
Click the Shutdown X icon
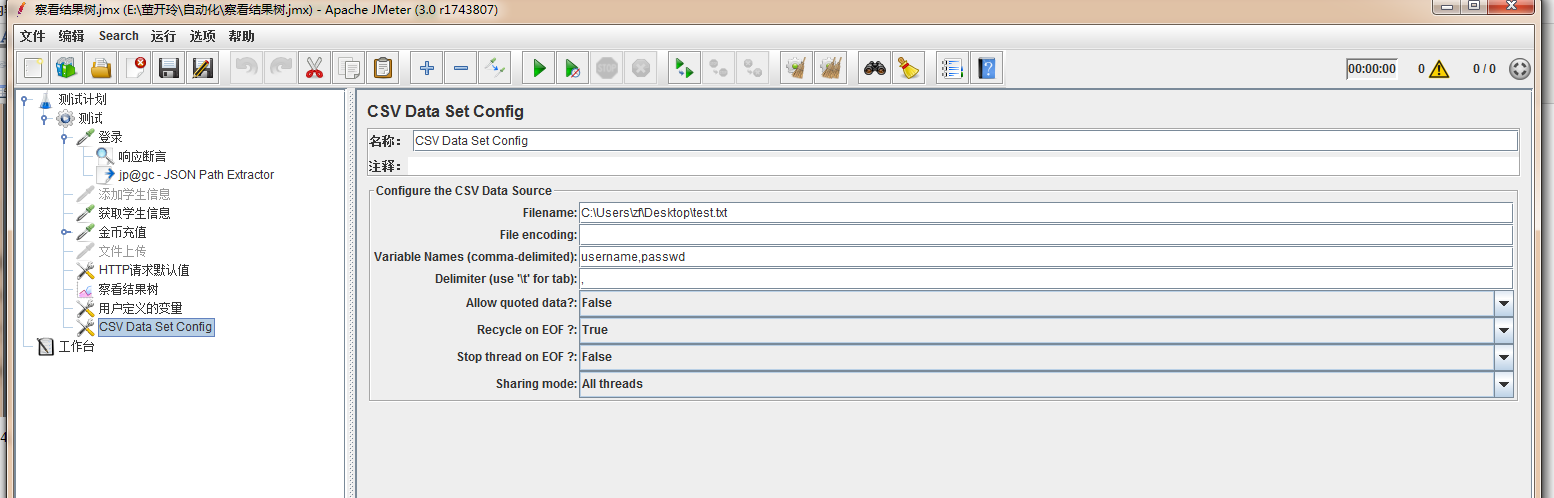[x=641, y=68]
